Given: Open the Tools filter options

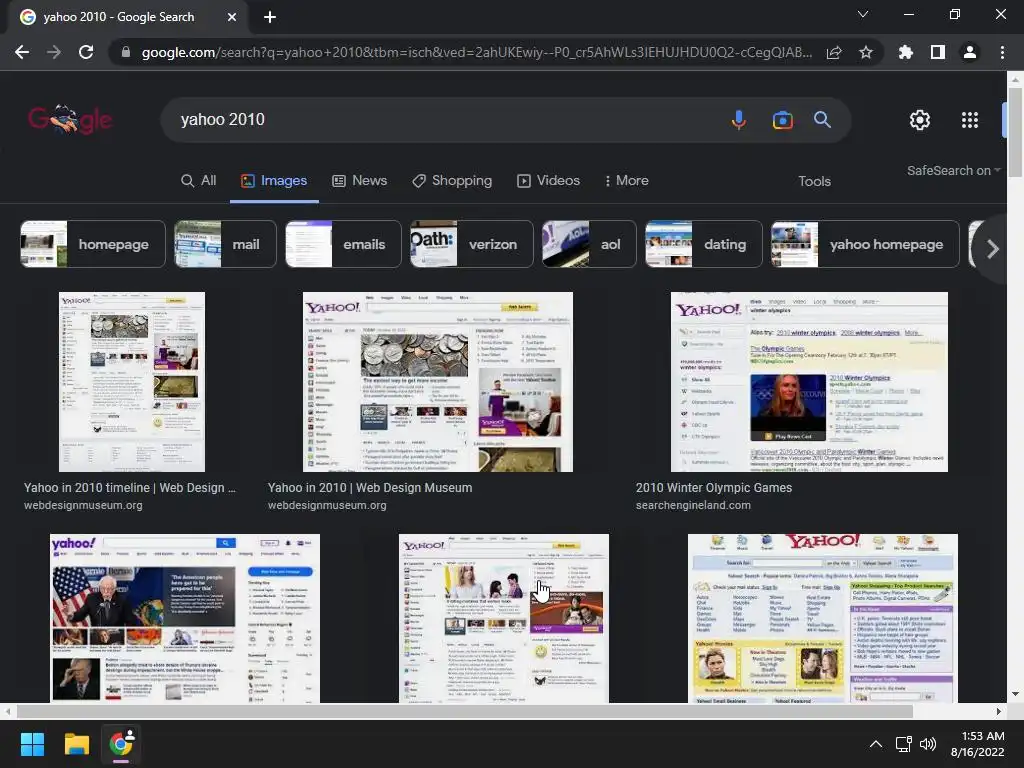Looking at the screenshot, I should coord(814,181).
